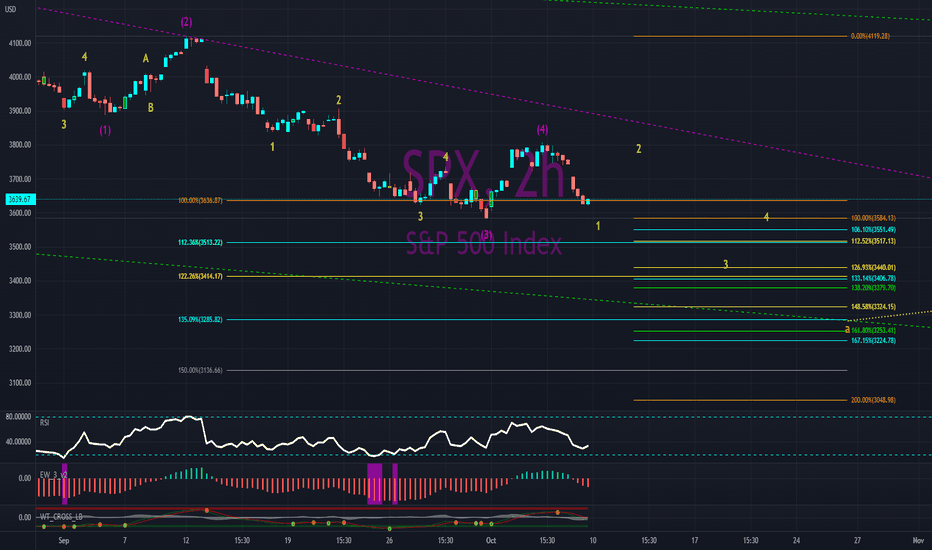Select the 112.52%(3517.13) Fibonacci label

tap(873, 241)
